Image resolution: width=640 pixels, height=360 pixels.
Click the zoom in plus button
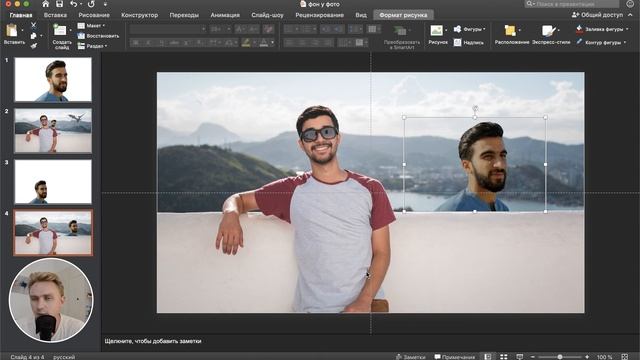tap(587, 357)
